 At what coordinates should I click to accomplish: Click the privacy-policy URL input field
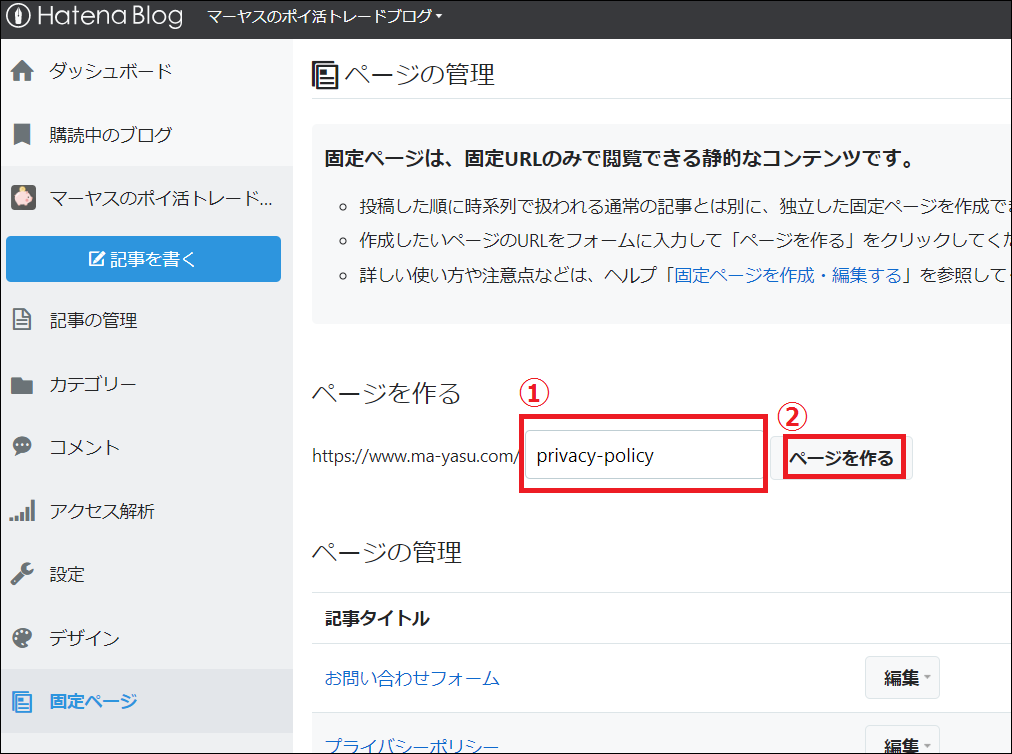click(x=642, y=455)
